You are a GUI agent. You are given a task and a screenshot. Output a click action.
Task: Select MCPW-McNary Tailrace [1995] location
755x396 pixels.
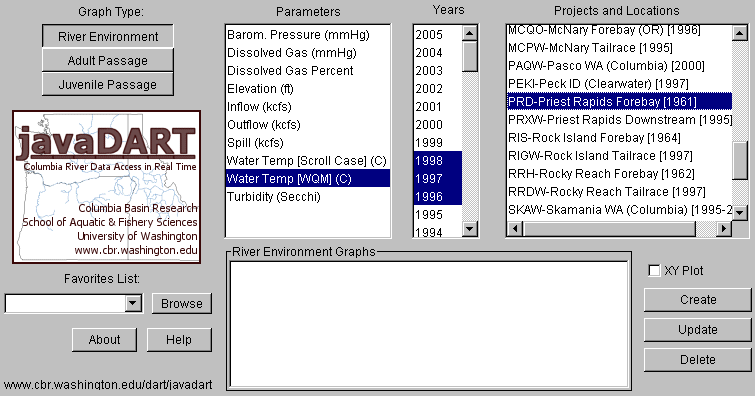pyautogui.click(x=620, y=48)
